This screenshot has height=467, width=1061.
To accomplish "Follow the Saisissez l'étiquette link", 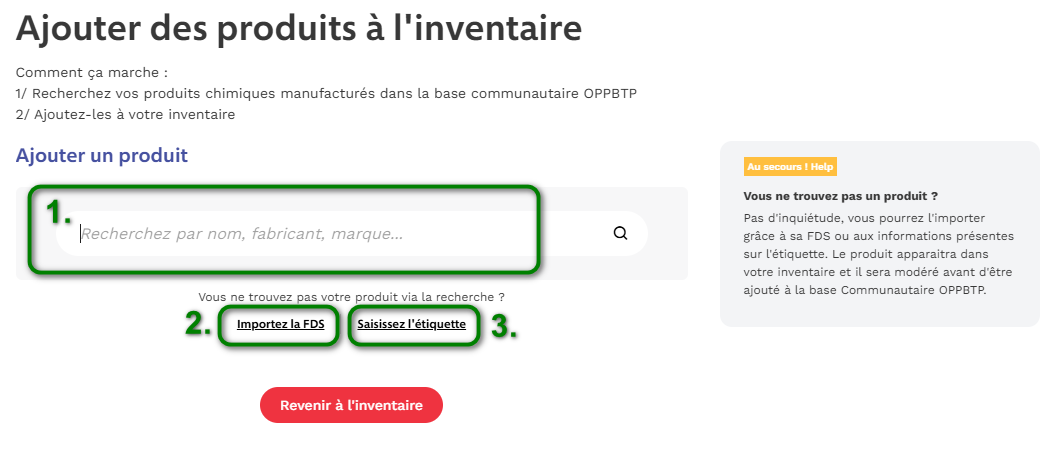I will point(411,324).
